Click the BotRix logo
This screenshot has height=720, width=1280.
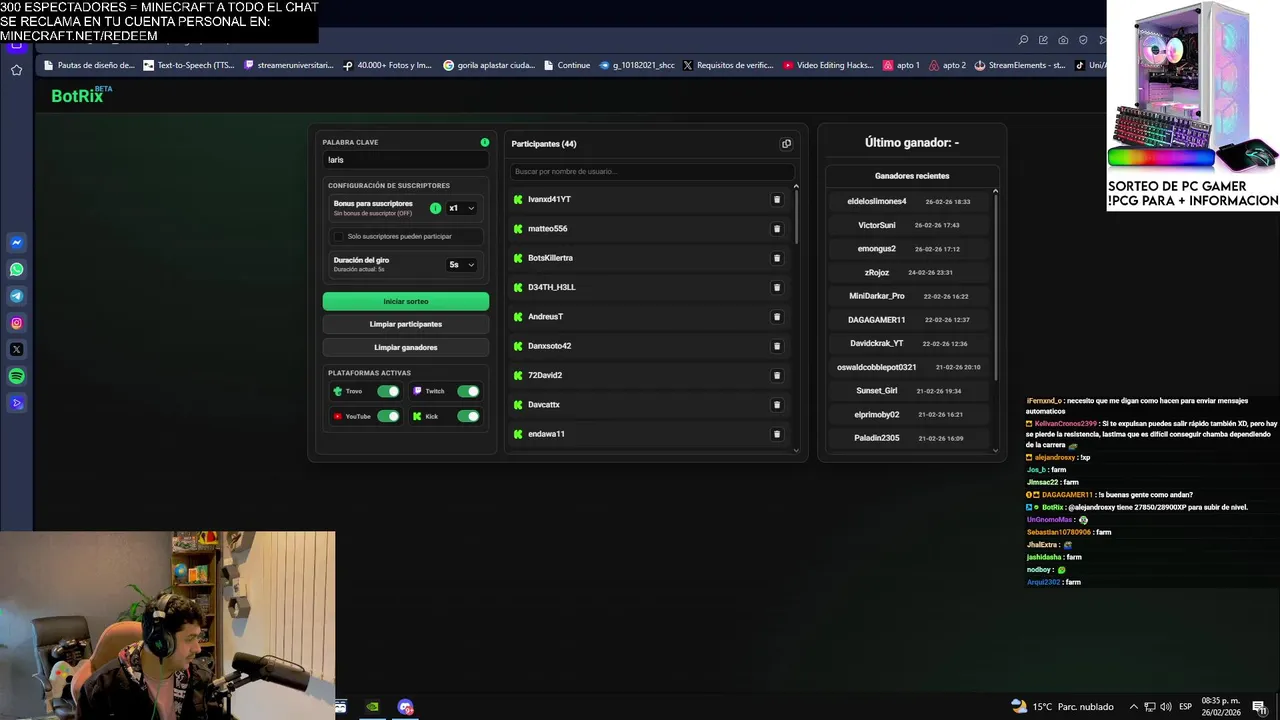81,95
